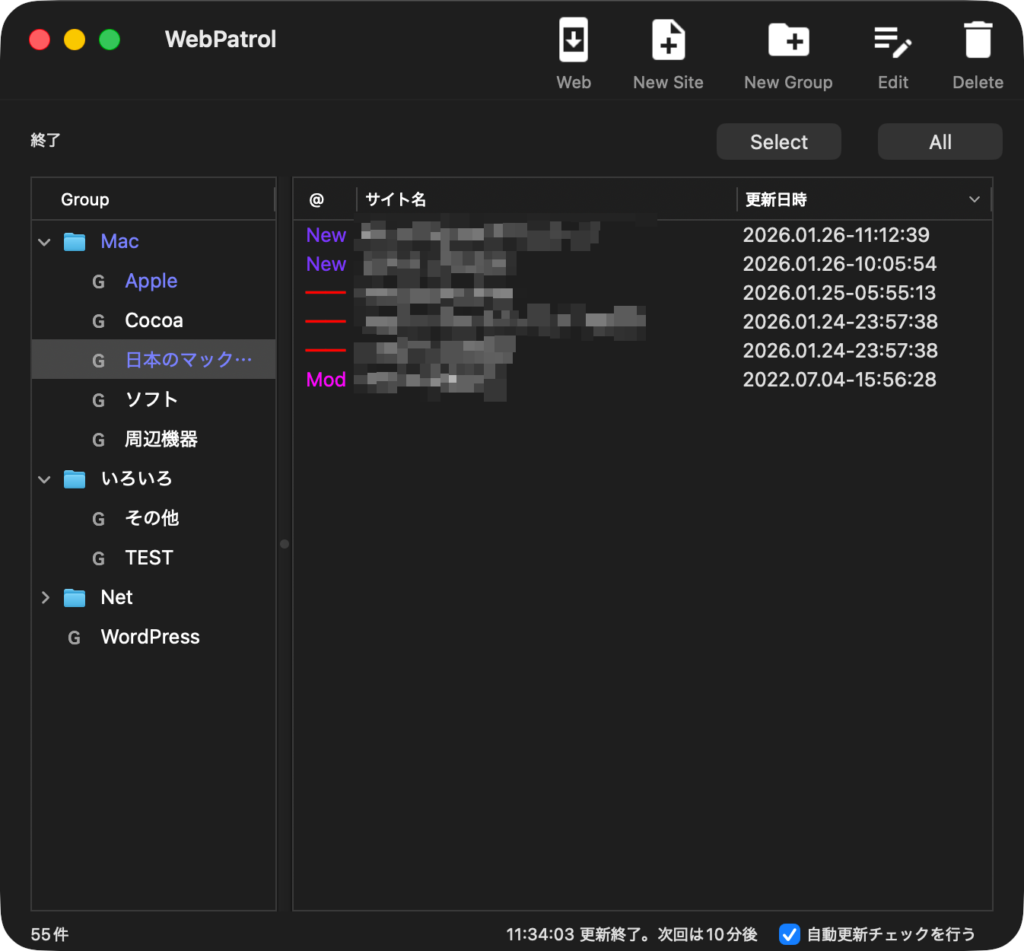The image size is (1024, 951).
Task: Click the Edit toolbar icon
Action: (x=892, y=42)
